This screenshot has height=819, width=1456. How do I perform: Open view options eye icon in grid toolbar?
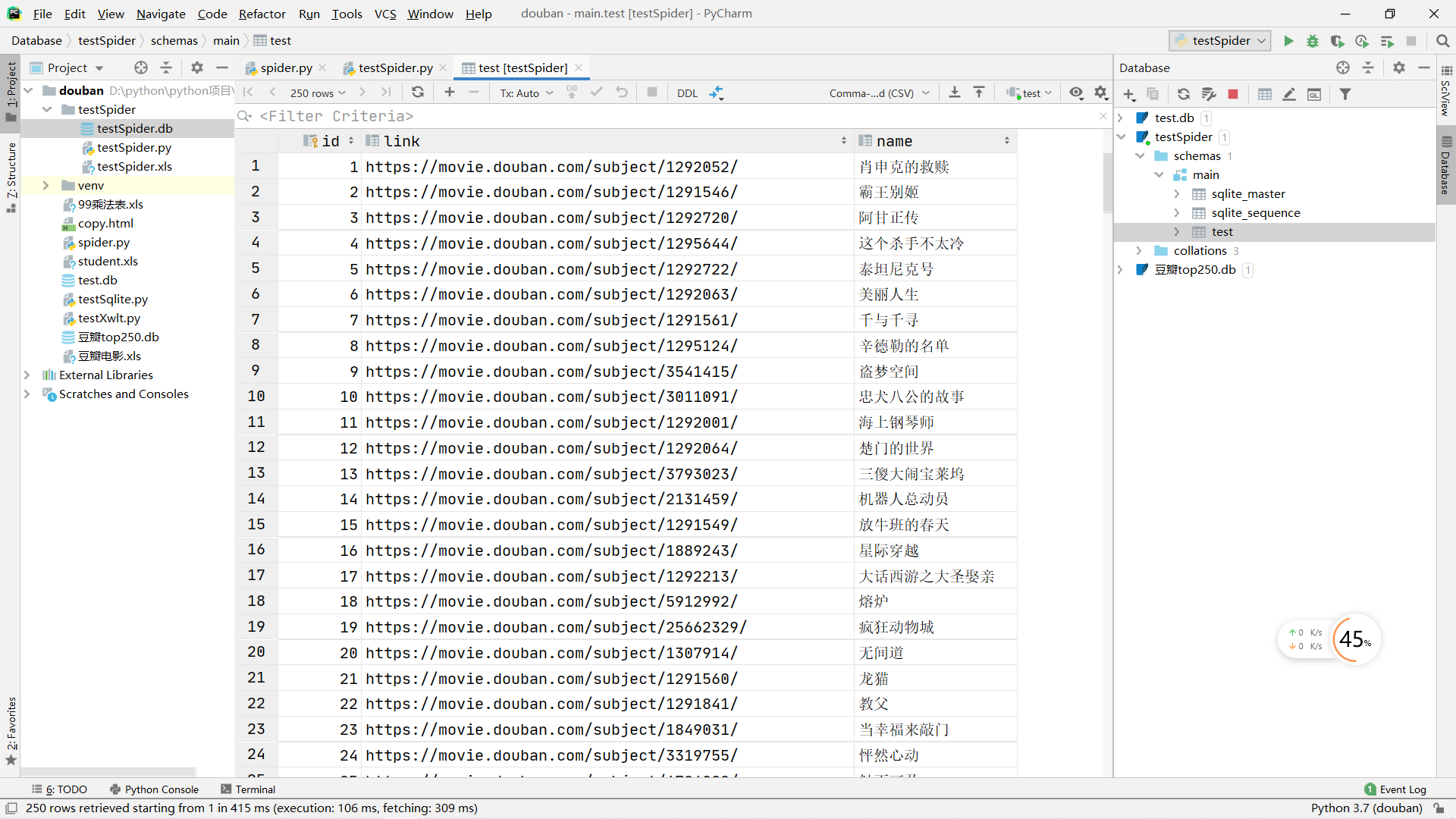[1076, 93]
